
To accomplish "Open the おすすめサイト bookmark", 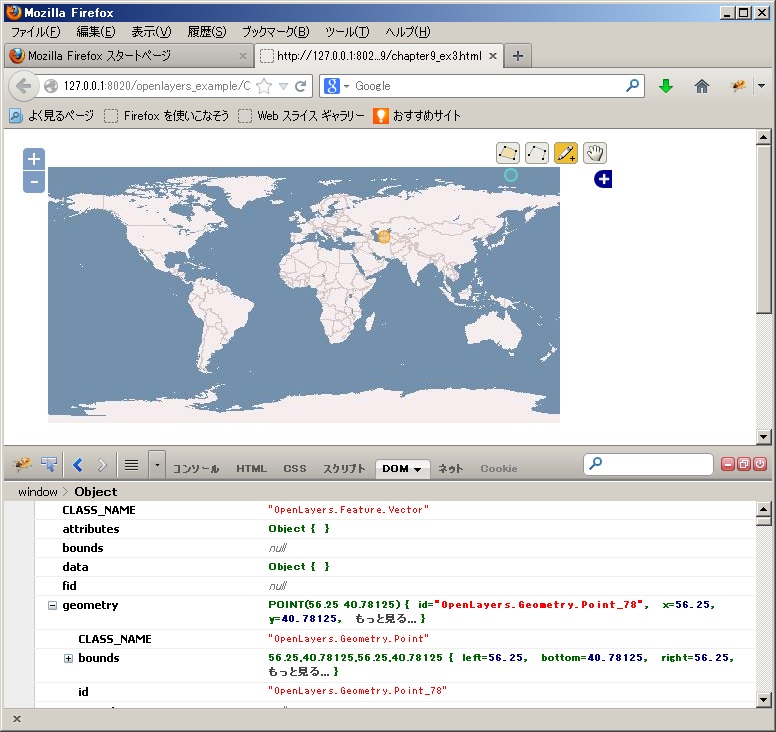I will click(x=417, y=116).
